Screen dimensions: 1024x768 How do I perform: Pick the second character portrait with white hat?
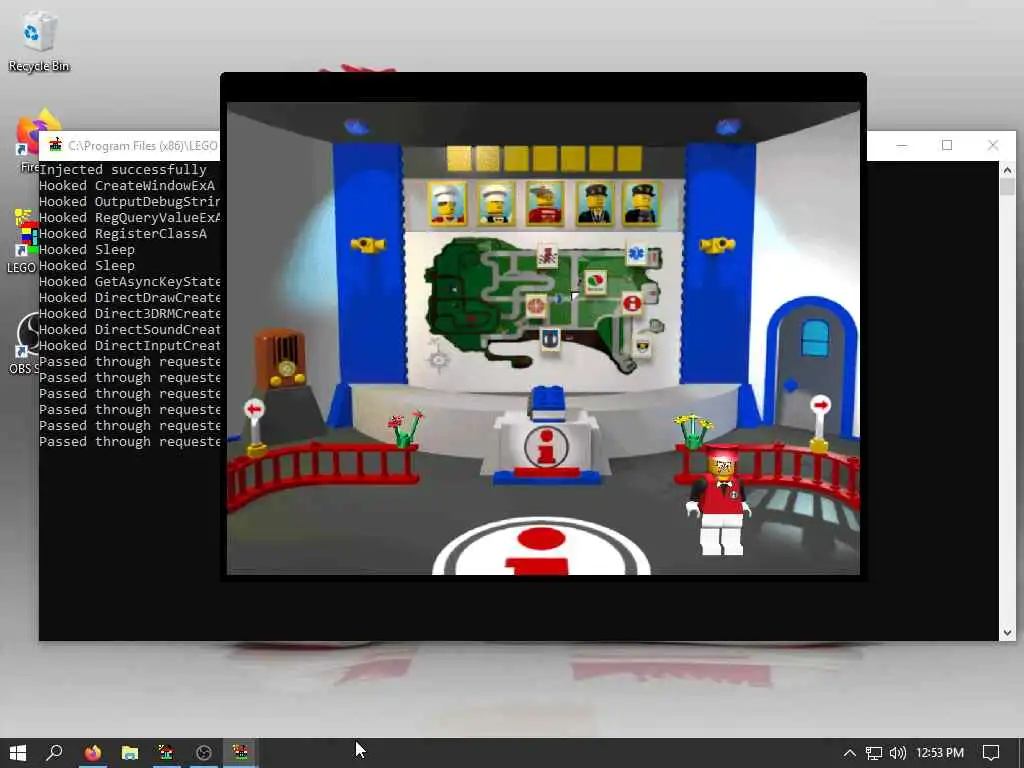[496, 204]
